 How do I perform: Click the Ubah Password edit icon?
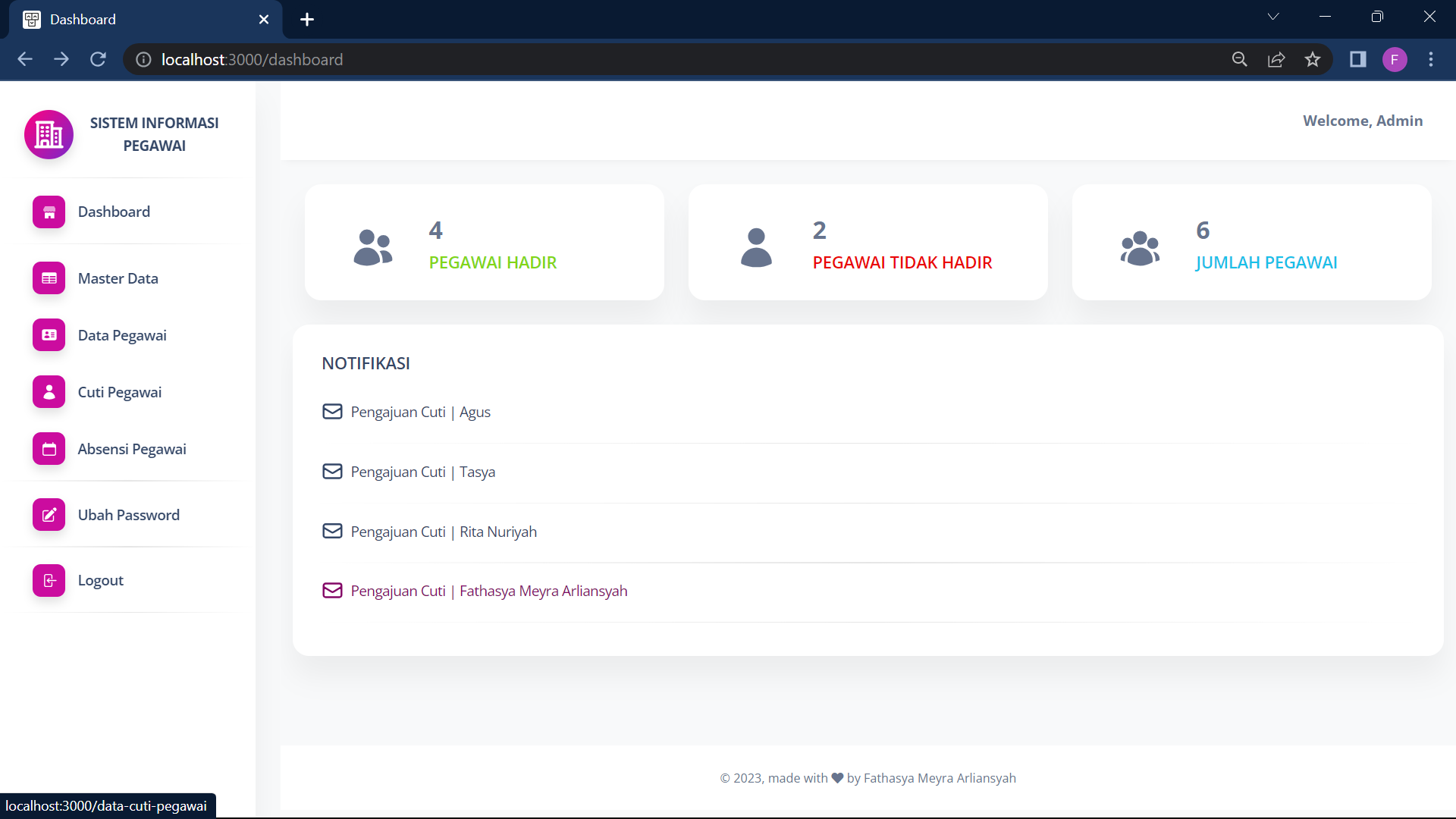pyautogui.click(x=49, y=515)
